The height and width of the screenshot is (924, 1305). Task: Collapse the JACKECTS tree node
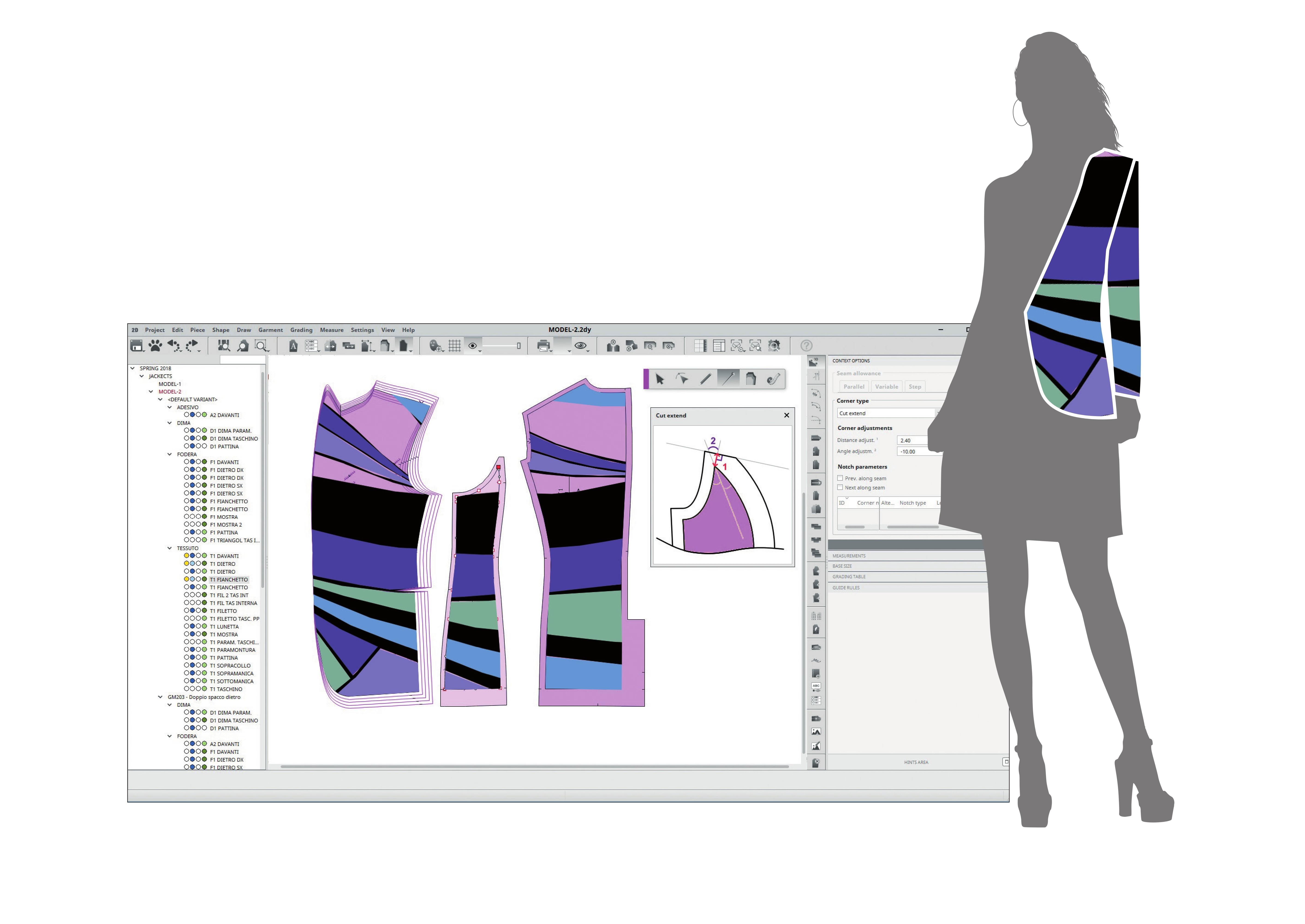click(142, 376)
